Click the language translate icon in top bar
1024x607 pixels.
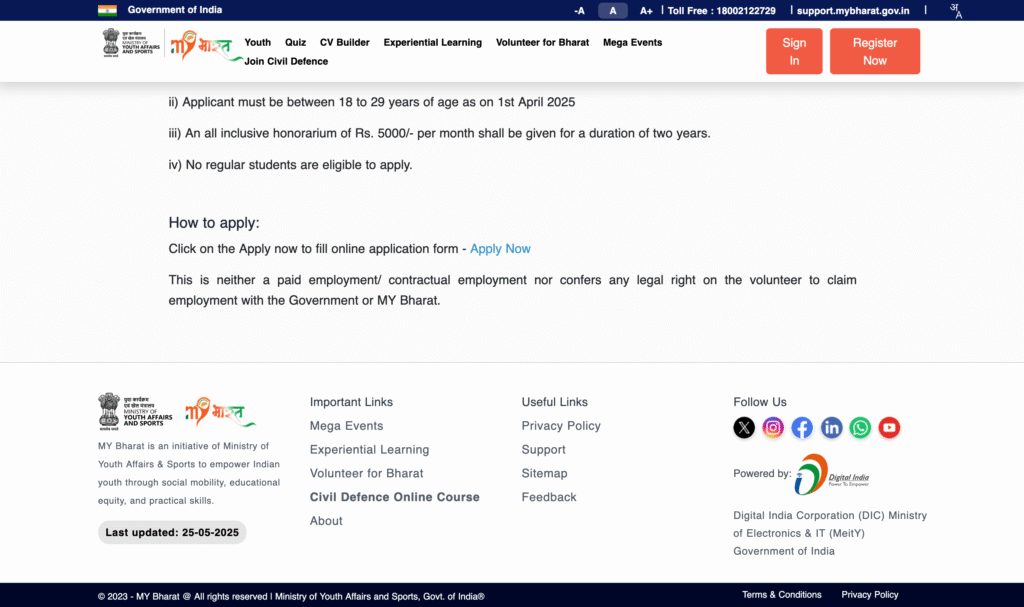click(x=955, y=10)
